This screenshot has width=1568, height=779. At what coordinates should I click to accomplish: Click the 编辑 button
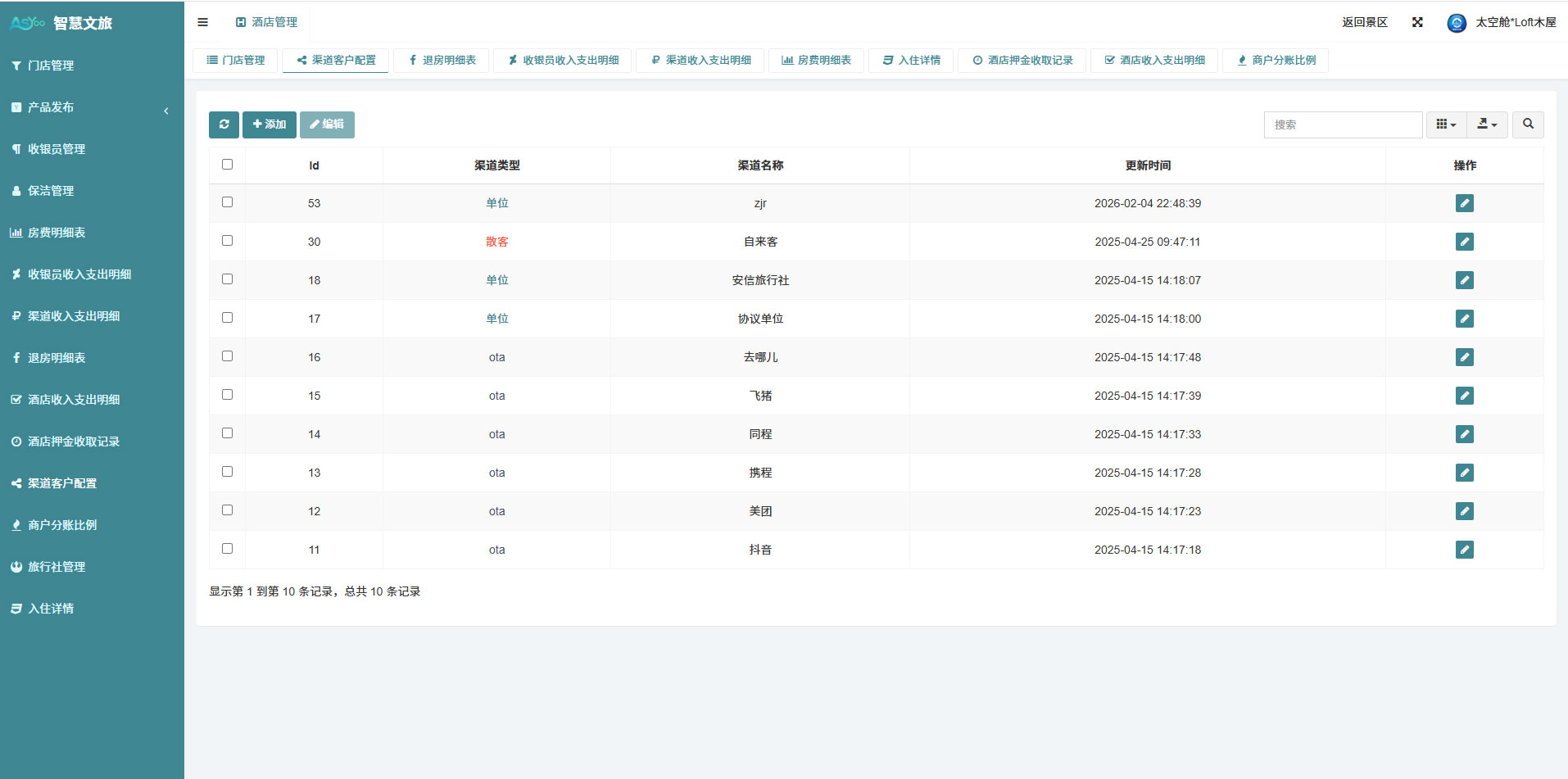tap(327, 125)
